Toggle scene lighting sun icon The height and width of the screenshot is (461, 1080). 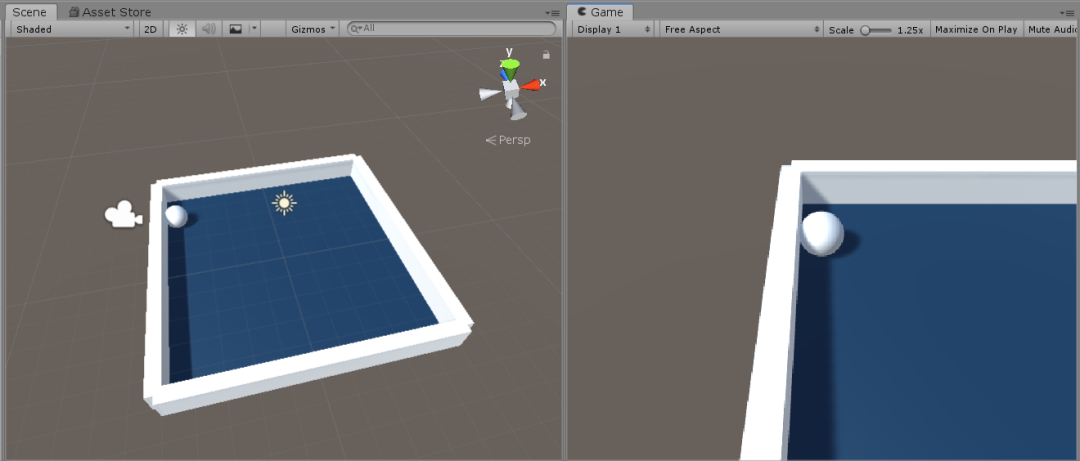(x=182, y=29)
